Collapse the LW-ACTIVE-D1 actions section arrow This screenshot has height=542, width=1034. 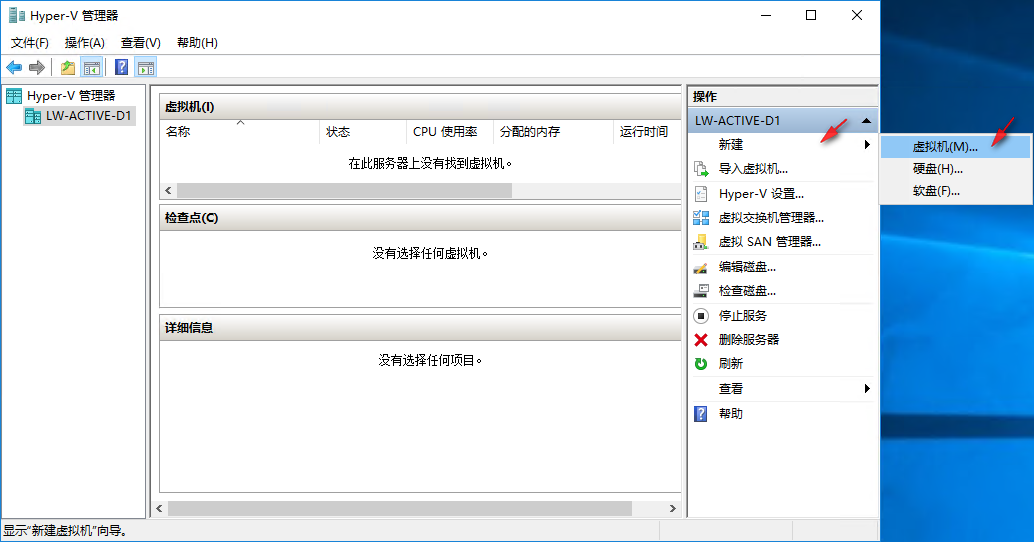(867, 121)
